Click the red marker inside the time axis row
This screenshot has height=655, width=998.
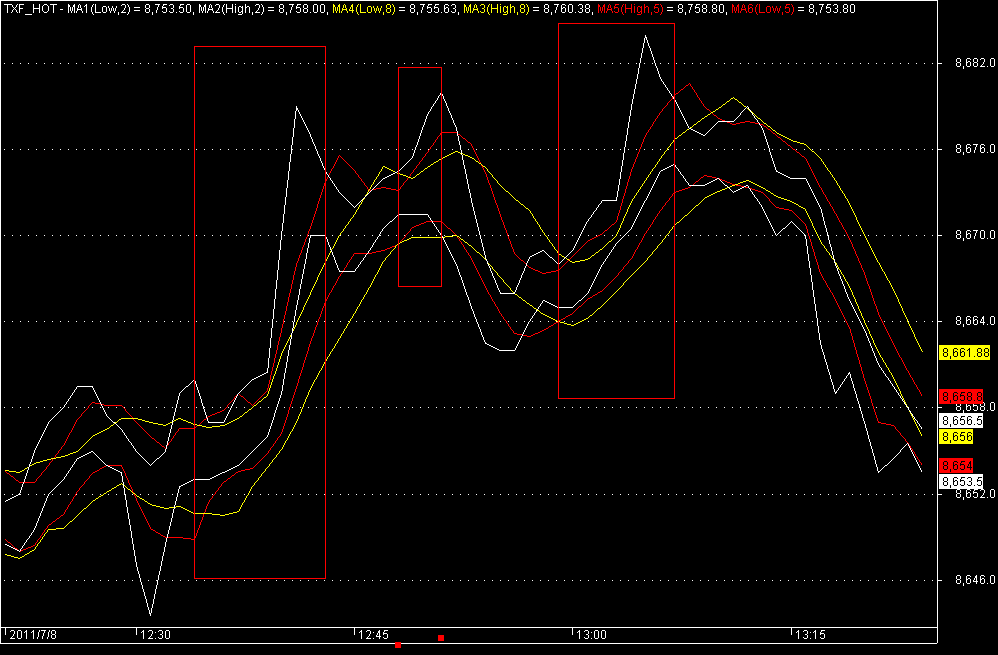click(441, 638)
